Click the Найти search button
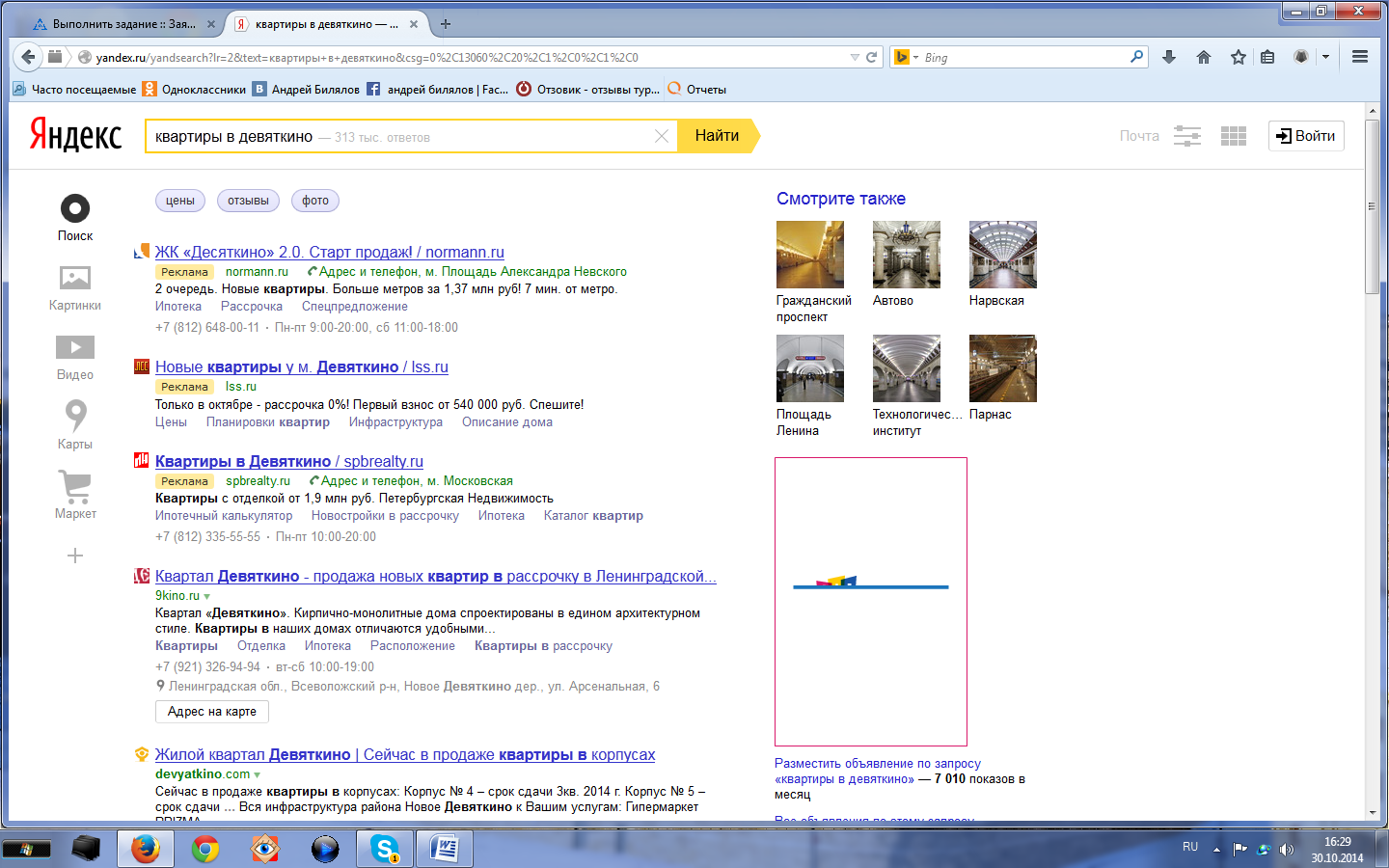Viewport: 1389px width, 868px height. (718, 136)
